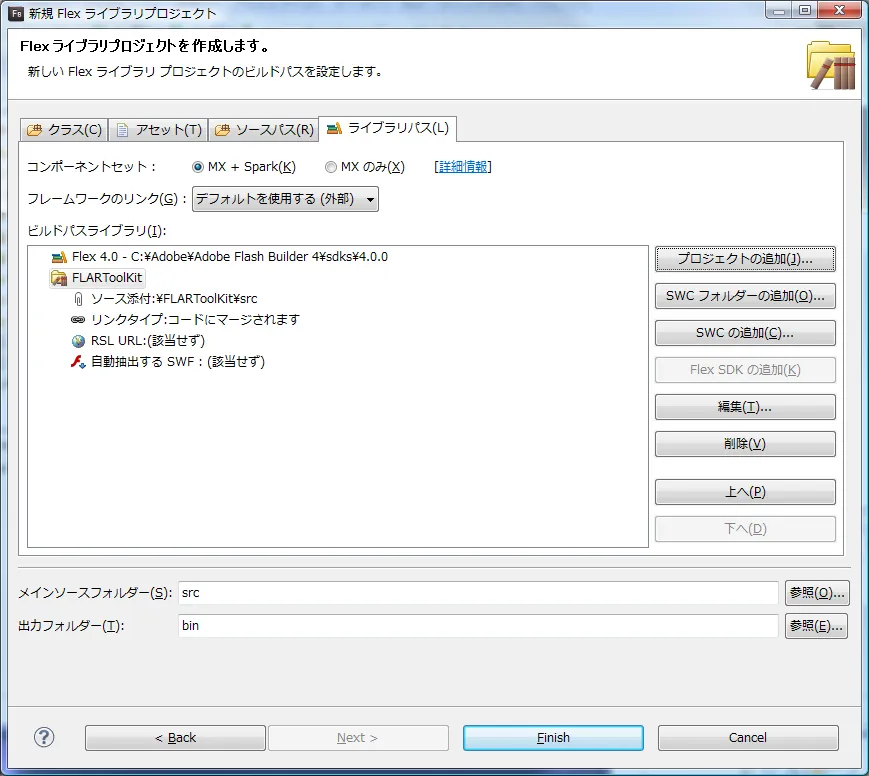The image size is (869, 776).
Task: Open the 詳細情報 link
Action: [463, 167]
